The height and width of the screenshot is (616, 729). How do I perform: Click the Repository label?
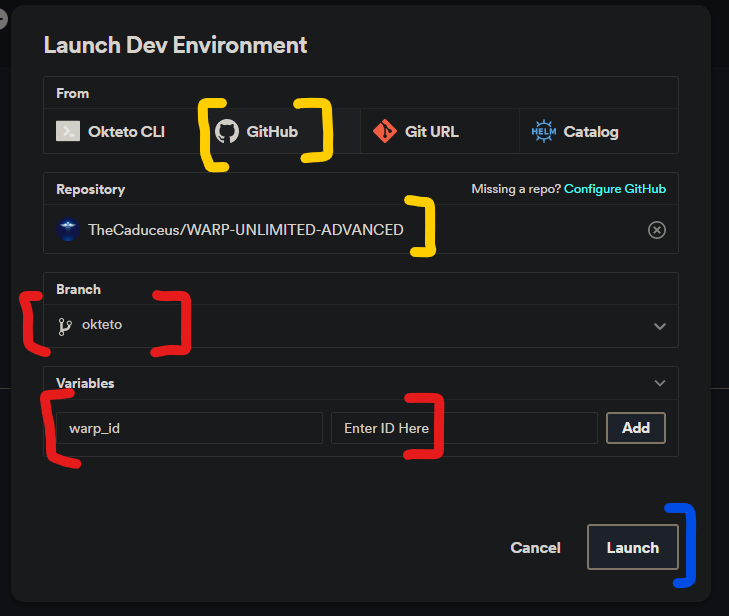pyautogui.click(x=91, y=189)
